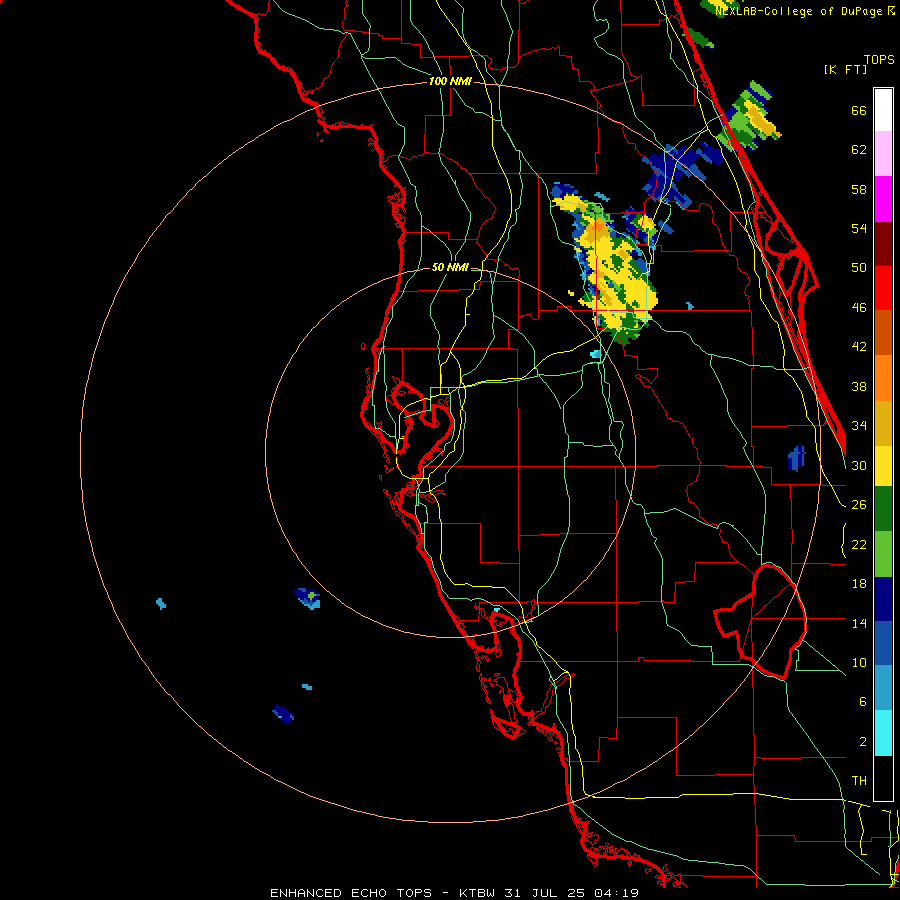Select the "KTBW" station identifier

click(479, 893)
